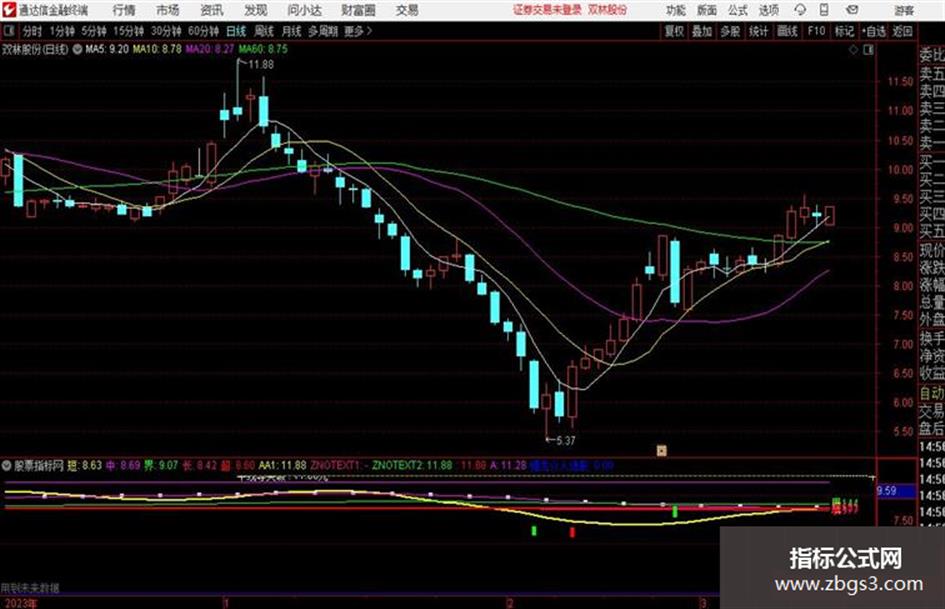Click the AA1: 11.88 indicator value

282,465
